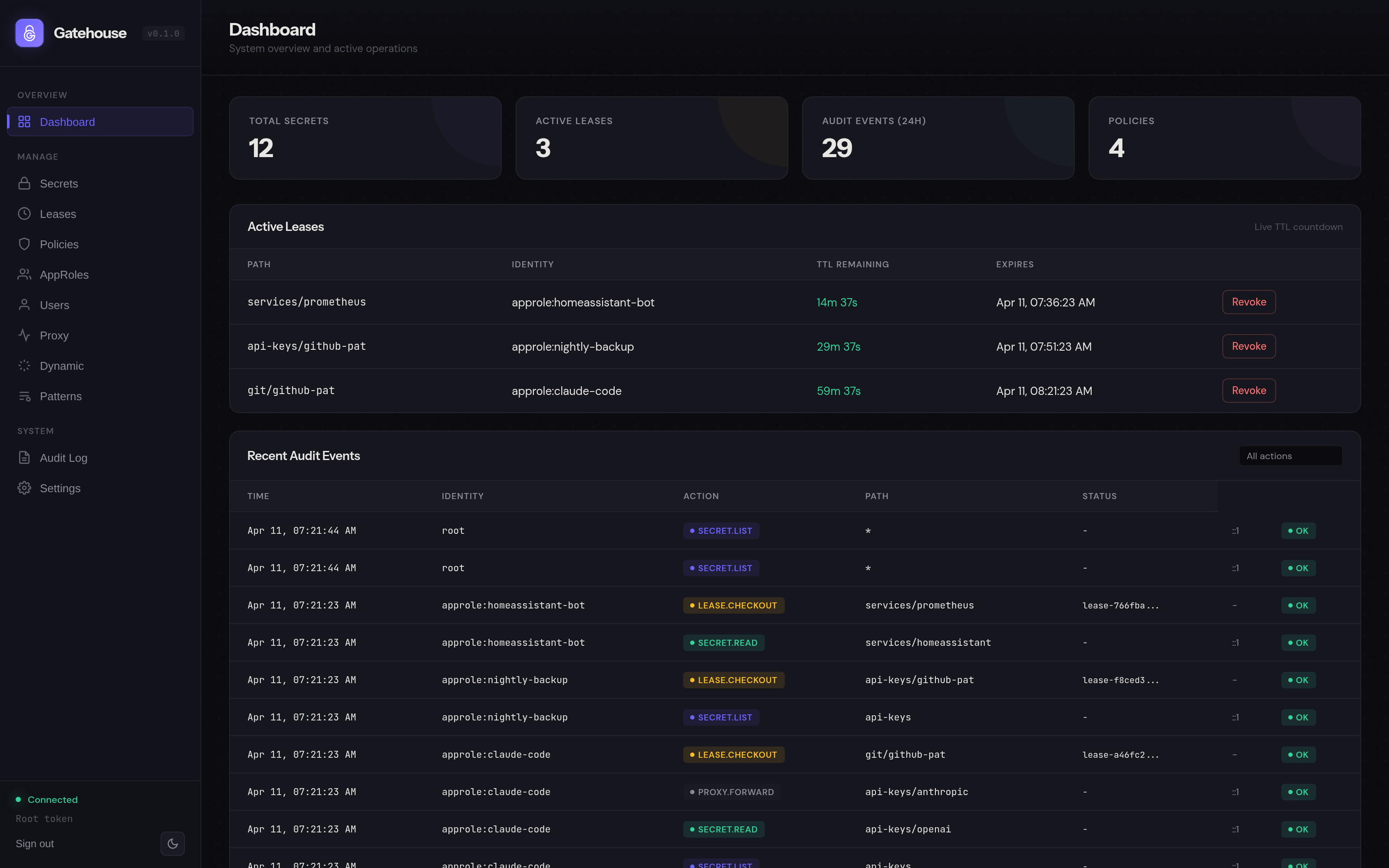Revoke the git/github-pat lease

point(1248,390)
